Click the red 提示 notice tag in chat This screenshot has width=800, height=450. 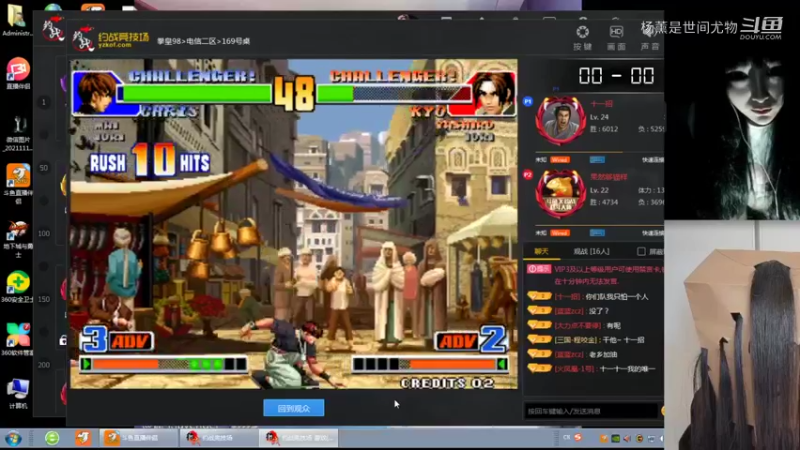[x=538, y=269]
